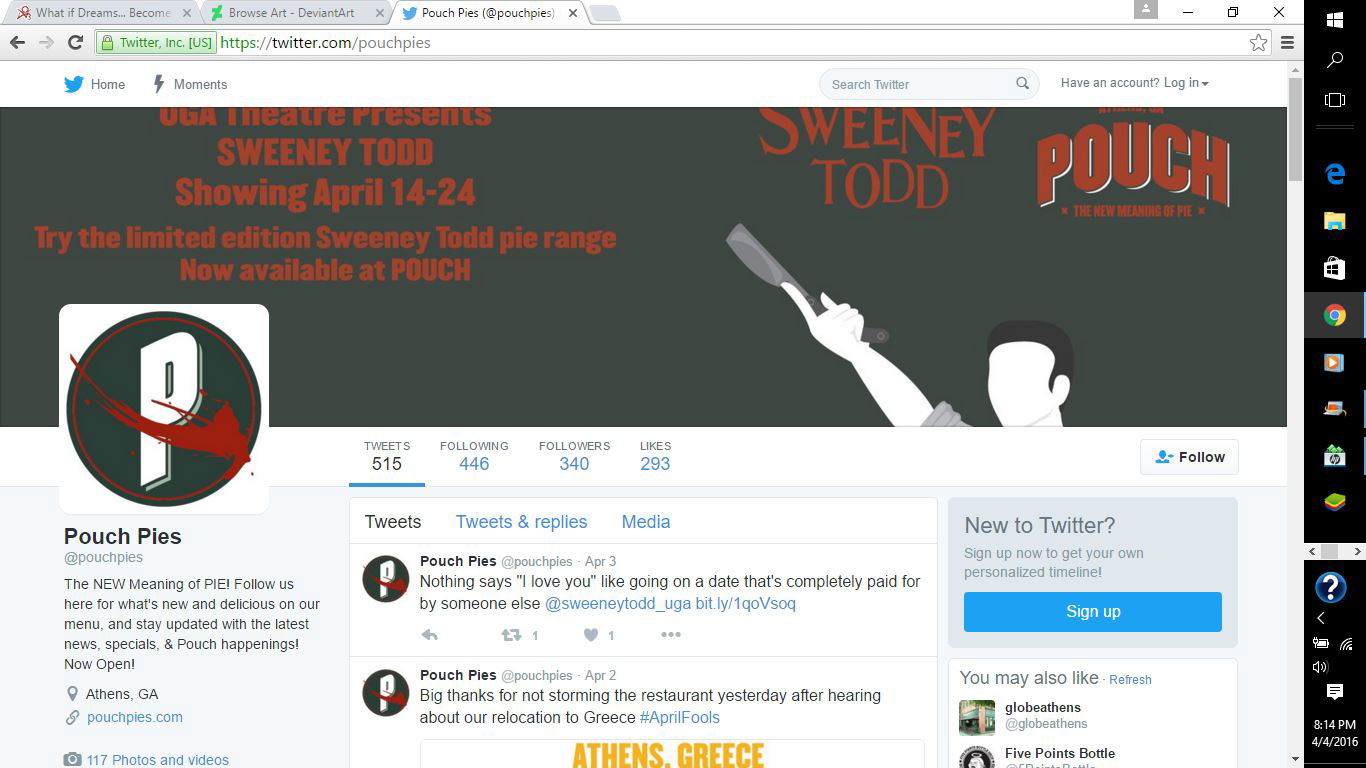Viewport: 1366px width, 768px height.
Task: Close the DeviantArt browser tab
Action: click(x=379, y=13)
